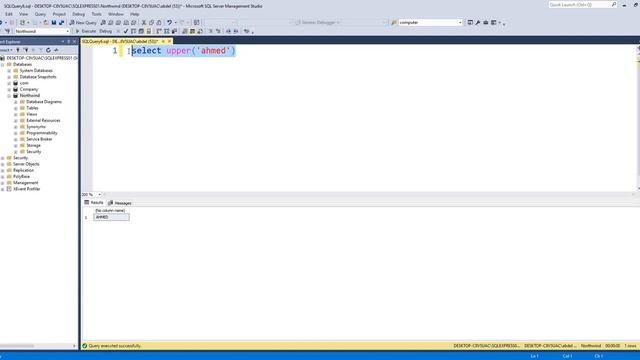Open the Toolbox icon in the toolbar
This screenshot has height=360, width=640.
(x=486, y=22)
